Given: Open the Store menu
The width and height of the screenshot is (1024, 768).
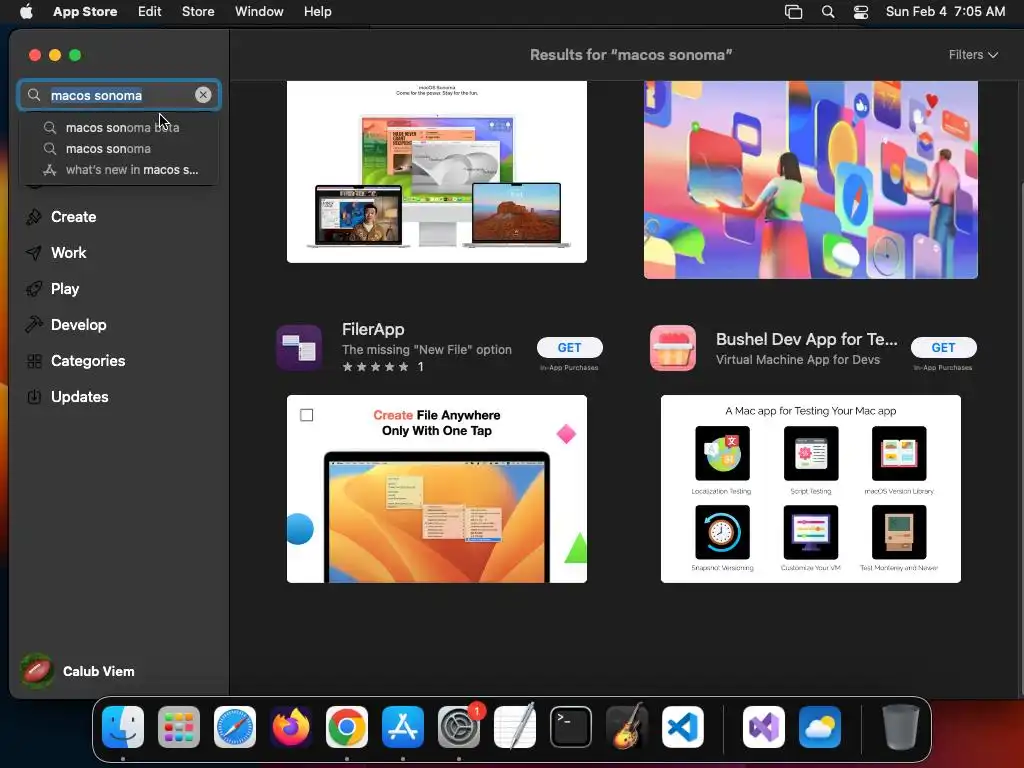Looking at the screenshot, I should click(x=198, y=11).
